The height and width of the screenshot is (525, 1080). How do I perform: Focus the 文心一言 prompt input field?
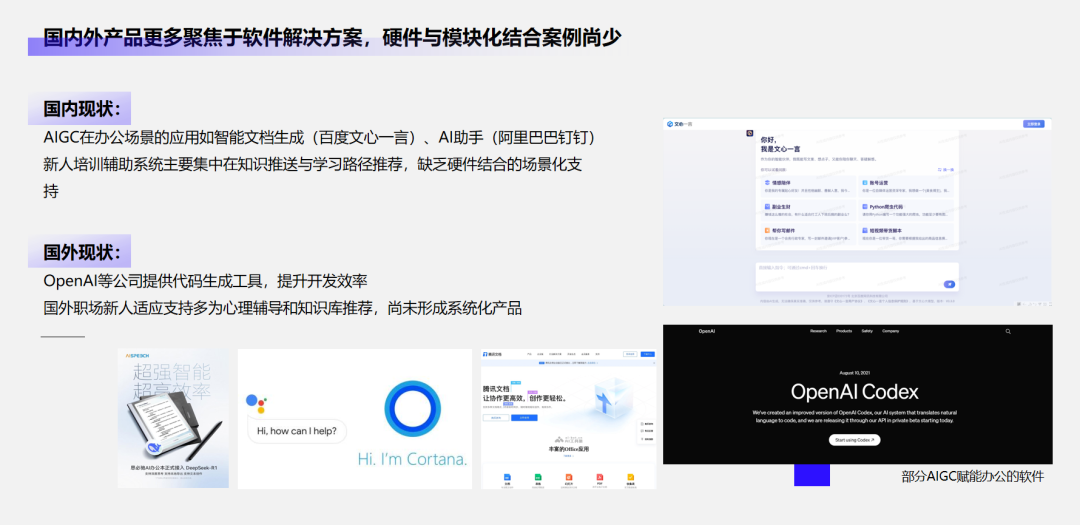coord(858,277)
